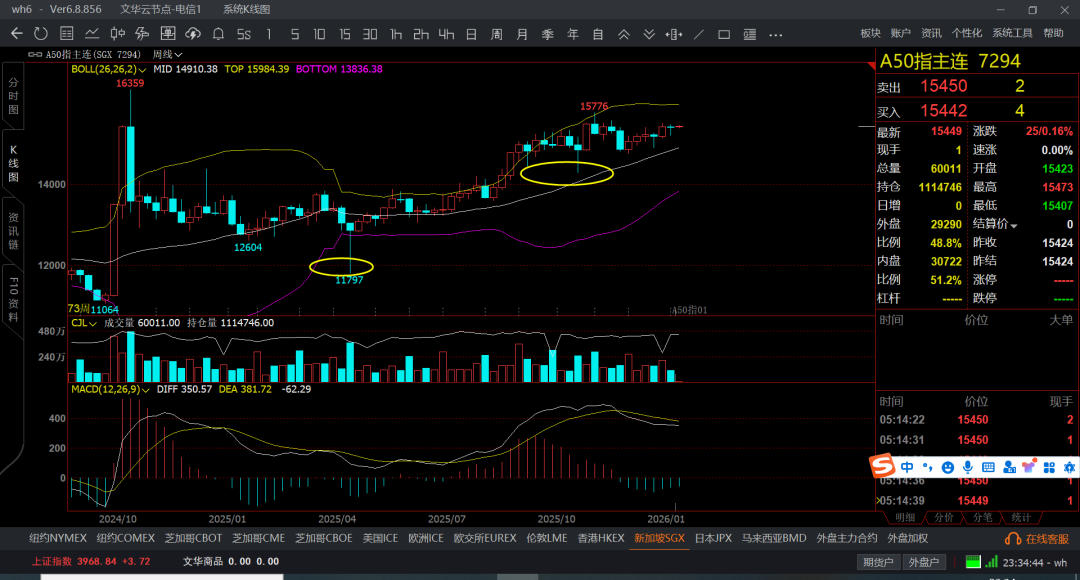Select the custom 自 period
The width and height of the screenshot is (1080, 580).
pos(598,34)
